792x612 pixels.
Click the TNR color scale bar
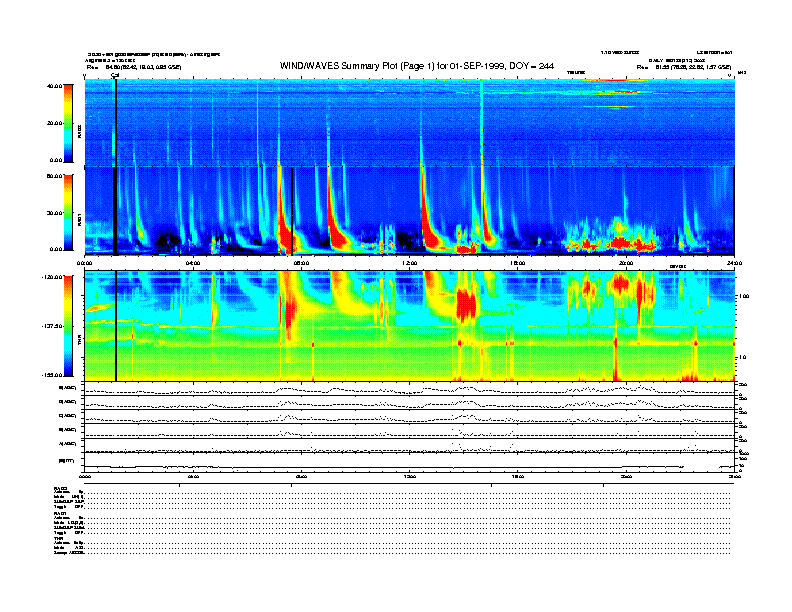pos(68,326)
